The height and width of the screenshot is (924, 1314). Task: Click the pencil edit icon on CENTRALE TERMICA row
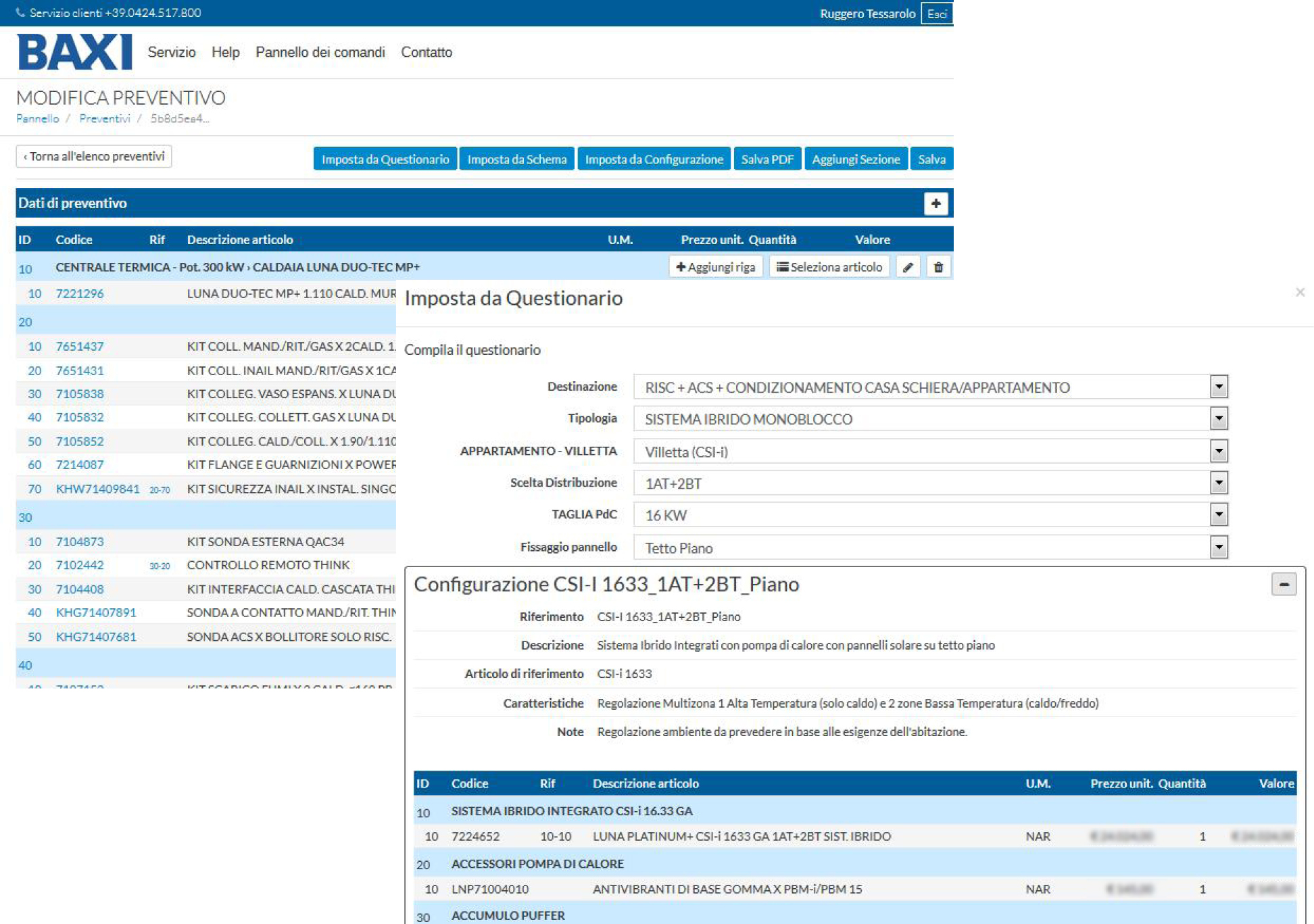click(x=908, y=267)
